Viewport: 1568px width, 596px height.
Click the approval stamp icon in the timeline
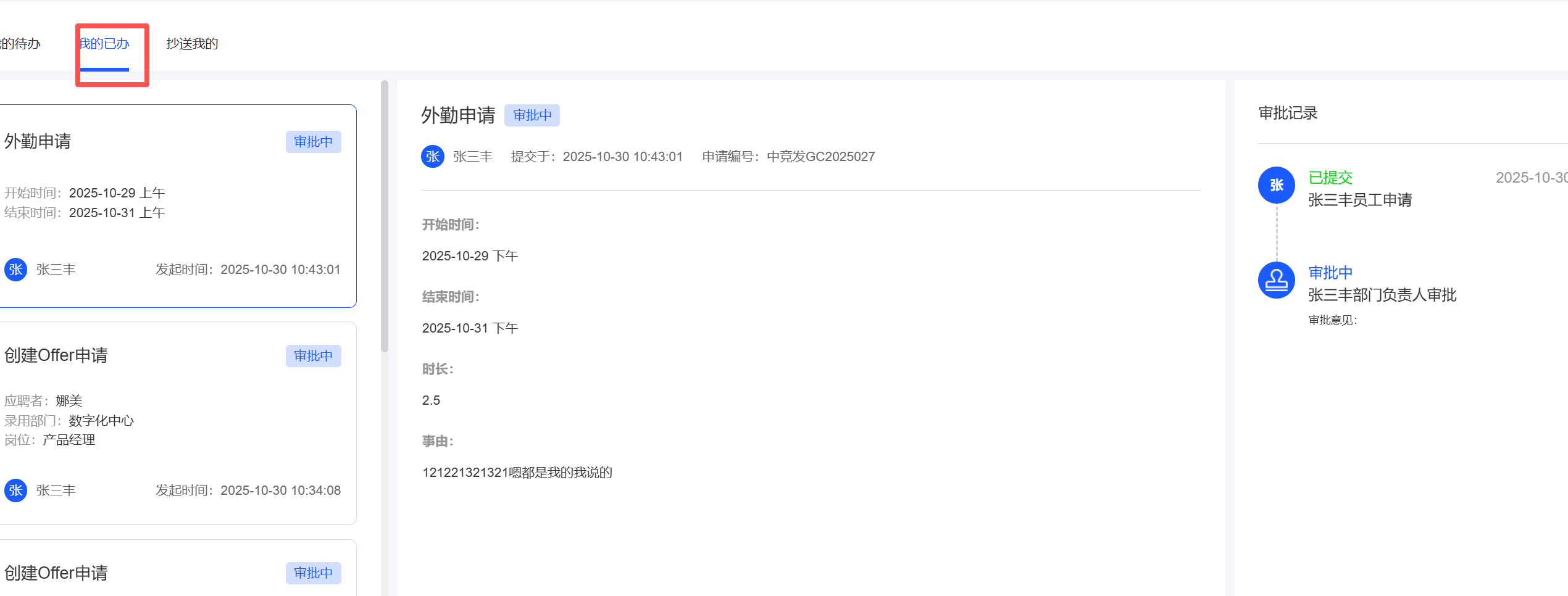[1277, 280]
